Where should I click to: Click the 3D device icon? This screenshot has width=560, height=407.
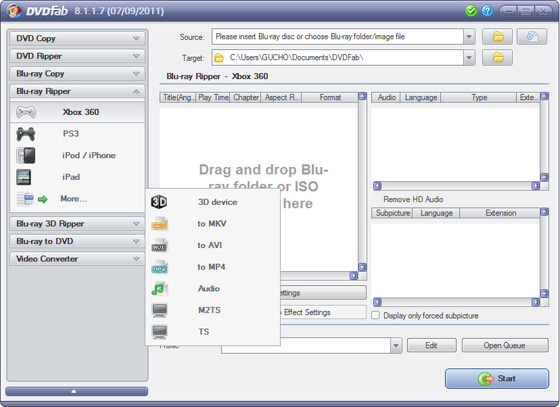[159, 202]
